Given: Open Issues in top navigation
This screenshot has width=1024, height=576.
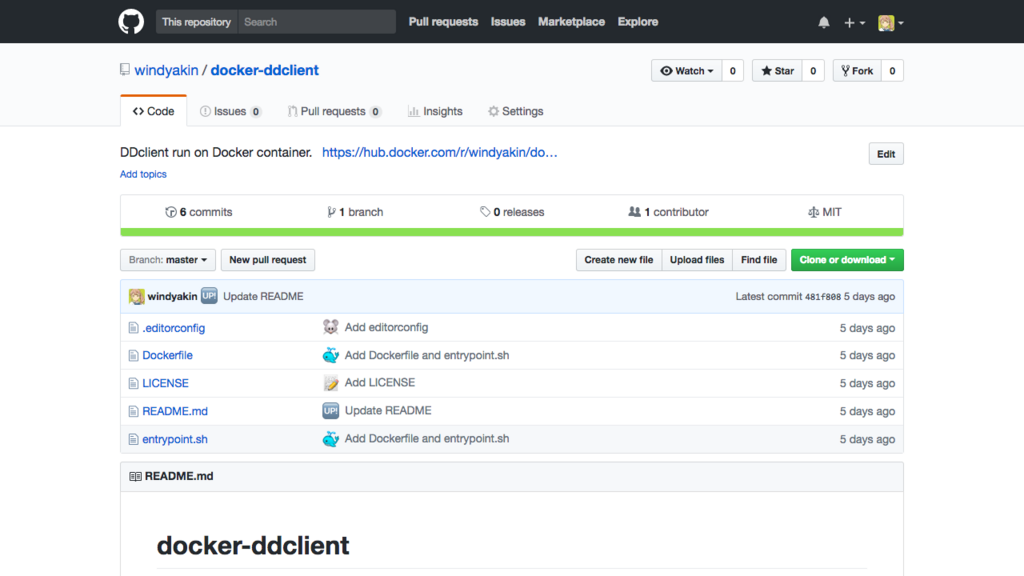Looking at the screenshot, I should pos(508,22).
